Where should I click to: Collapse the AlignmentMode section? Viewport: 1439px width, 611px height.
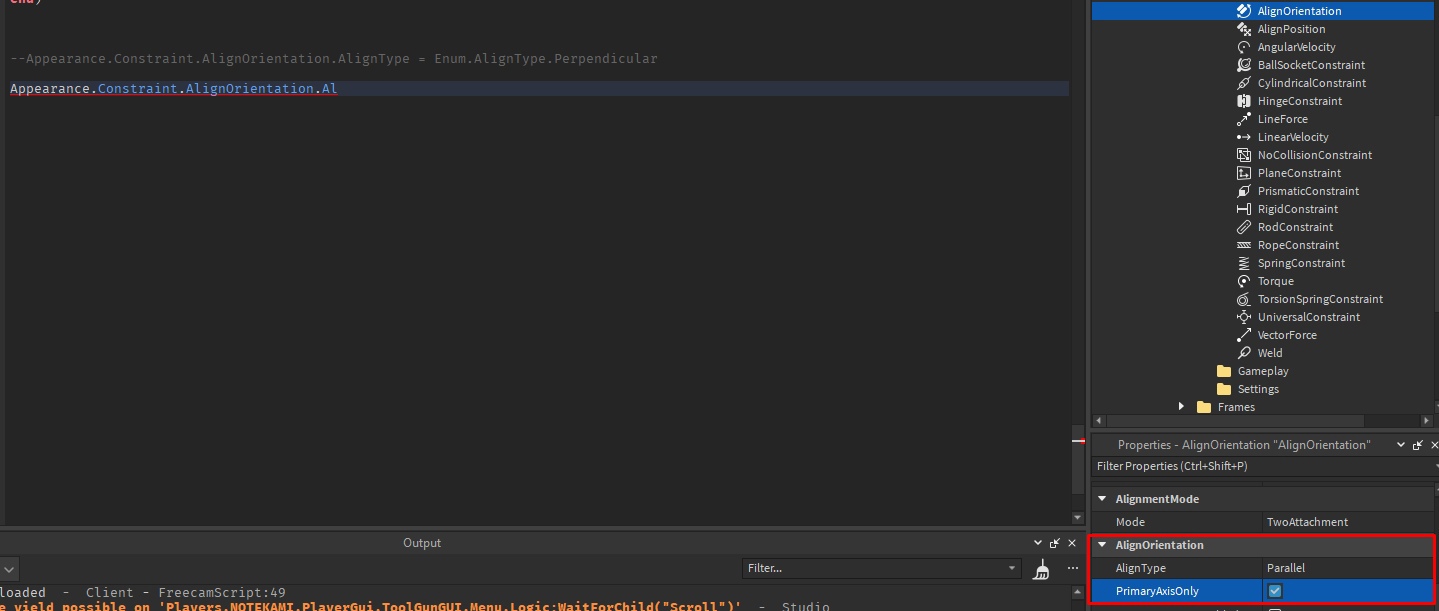point(1101,498)
